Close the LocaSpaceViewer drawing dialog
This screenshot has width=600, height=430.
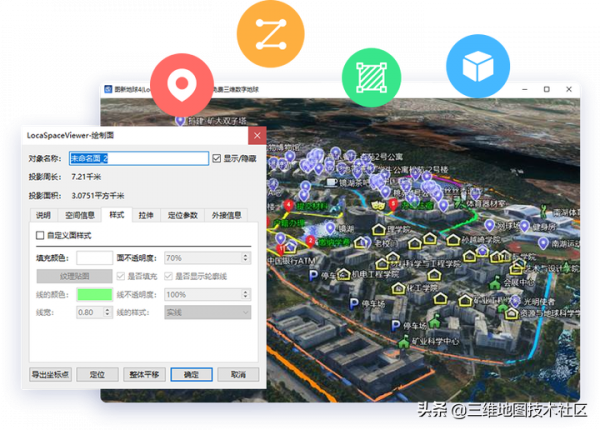click(257, 135)
